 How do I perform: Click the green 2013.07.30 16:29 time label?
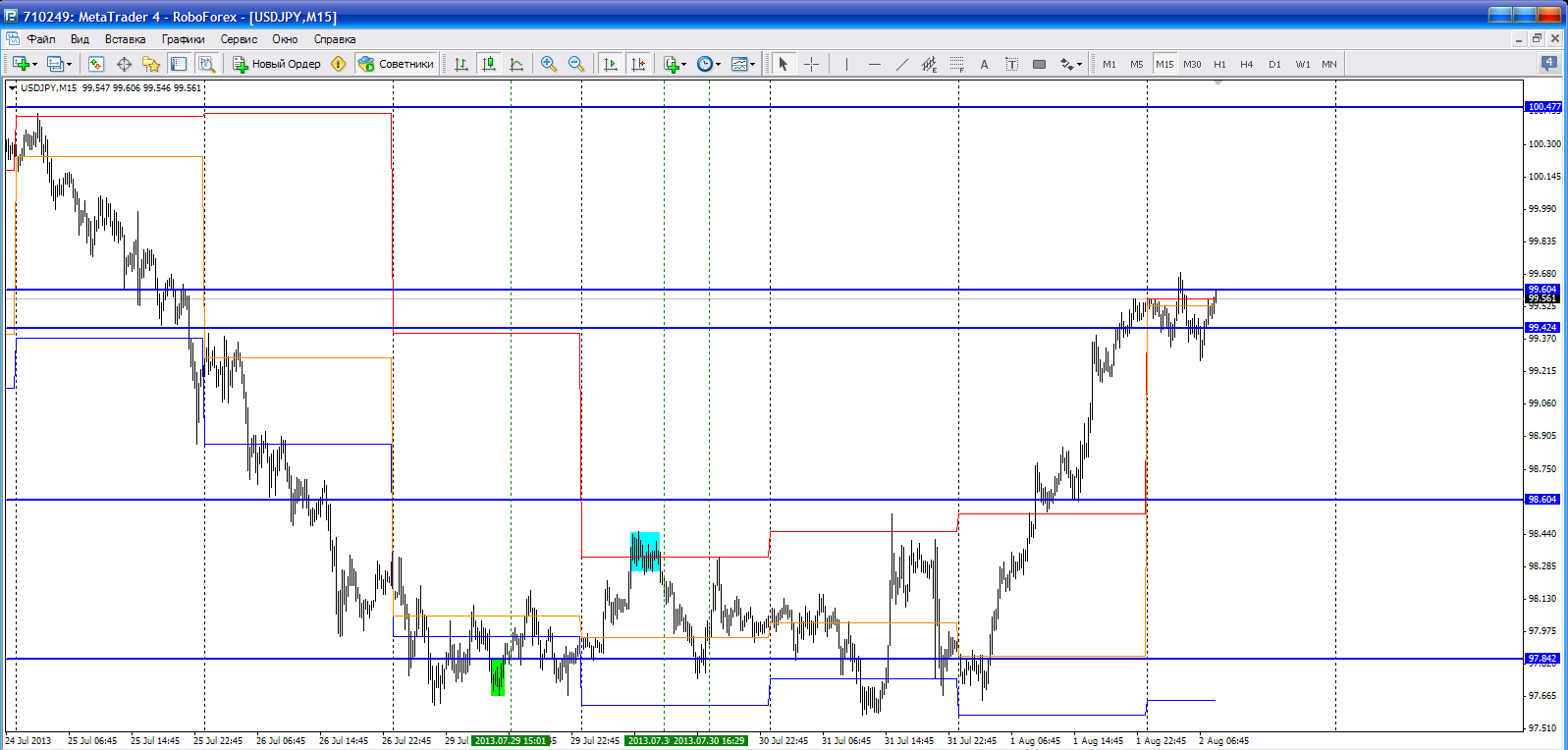709,740
